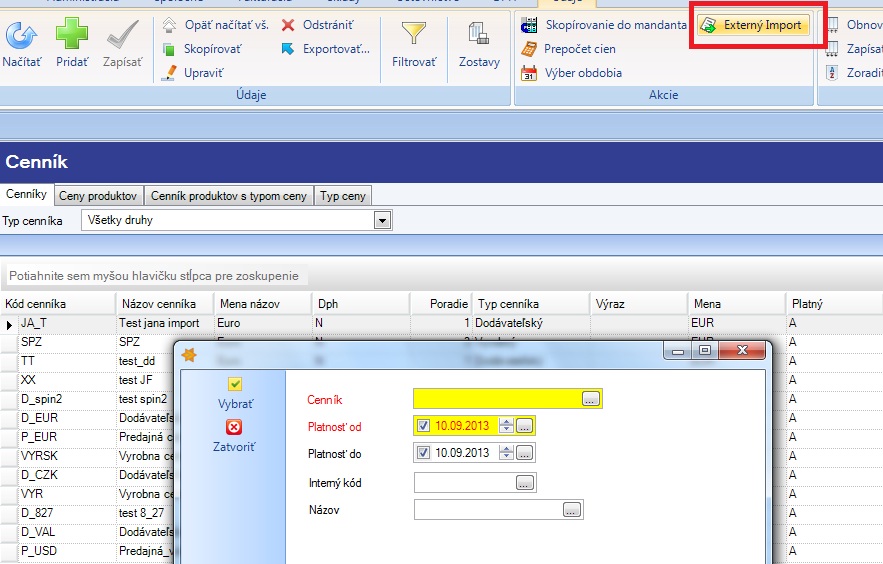Click the Vybrať button in the dialog
Screen dimensions: 883x564
pyautogui.click(x=235, y=393)
